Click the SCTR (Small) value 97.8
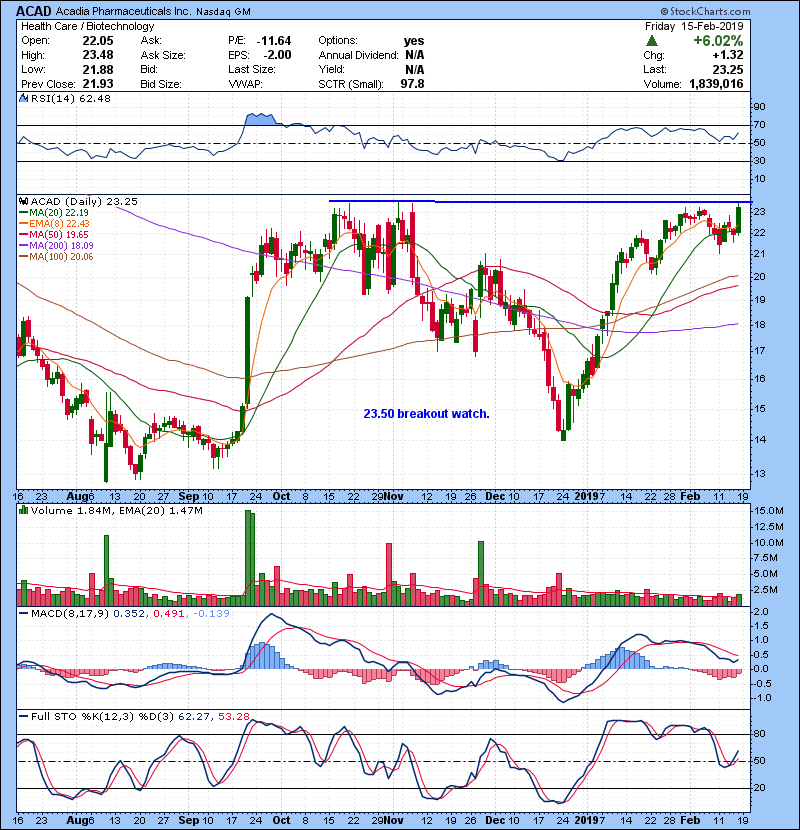 tap(412, 84)
